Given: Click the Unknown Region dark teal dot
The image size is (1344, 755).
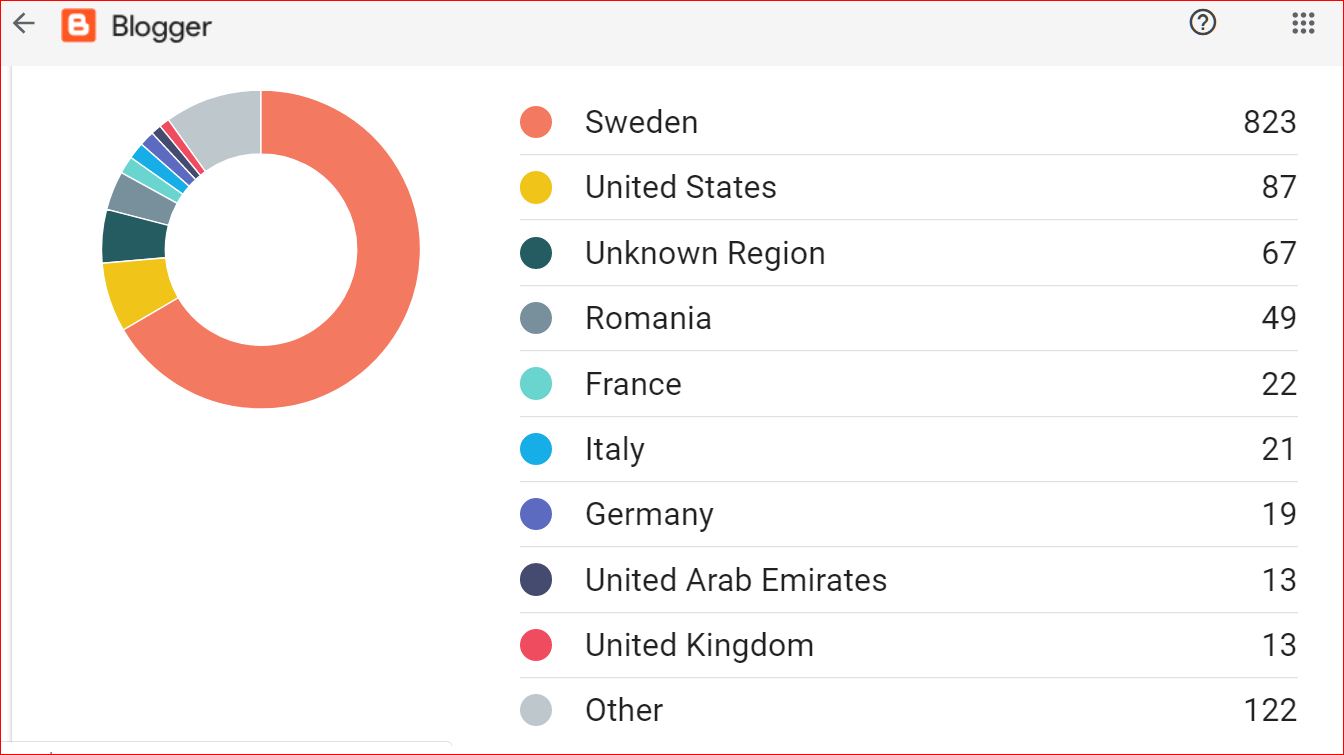Looking at the screenshot, I should tap(536, 253).
